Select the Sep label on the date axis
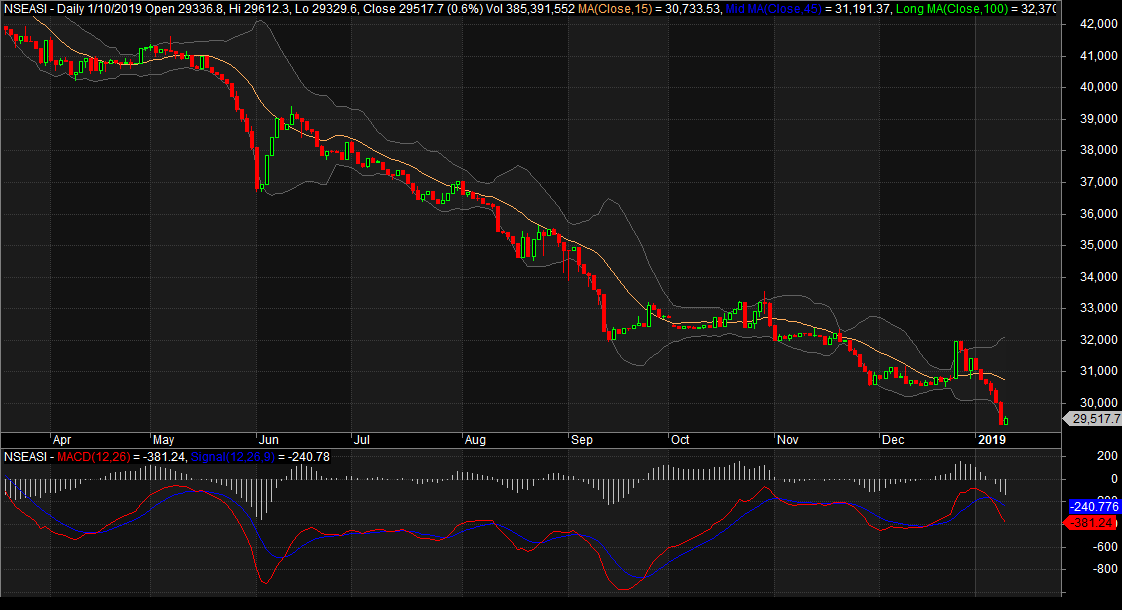The image size is (1122, 610). [582, 440]
